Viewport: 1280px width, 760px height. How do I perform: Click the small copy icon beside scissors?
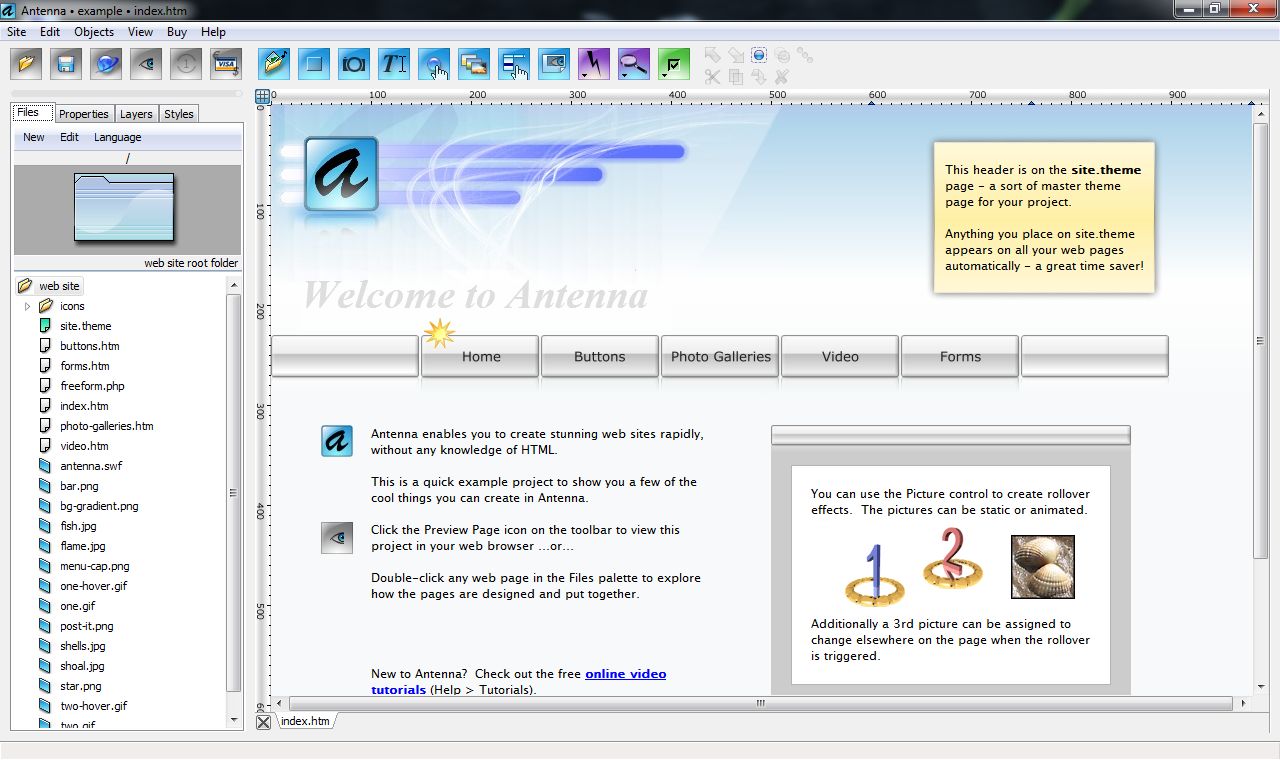735,76
